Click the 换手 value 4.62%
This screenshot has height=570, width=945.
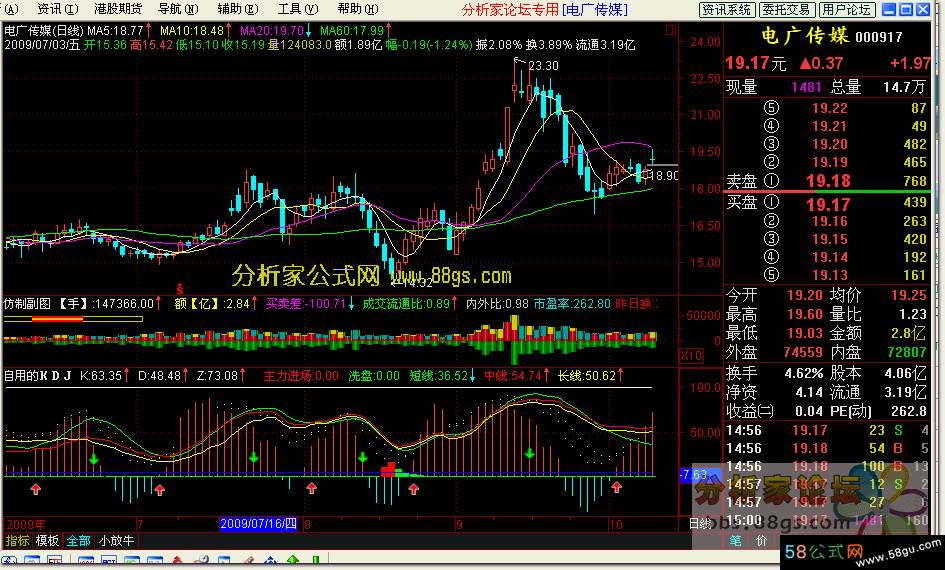[x=803, y=374]
